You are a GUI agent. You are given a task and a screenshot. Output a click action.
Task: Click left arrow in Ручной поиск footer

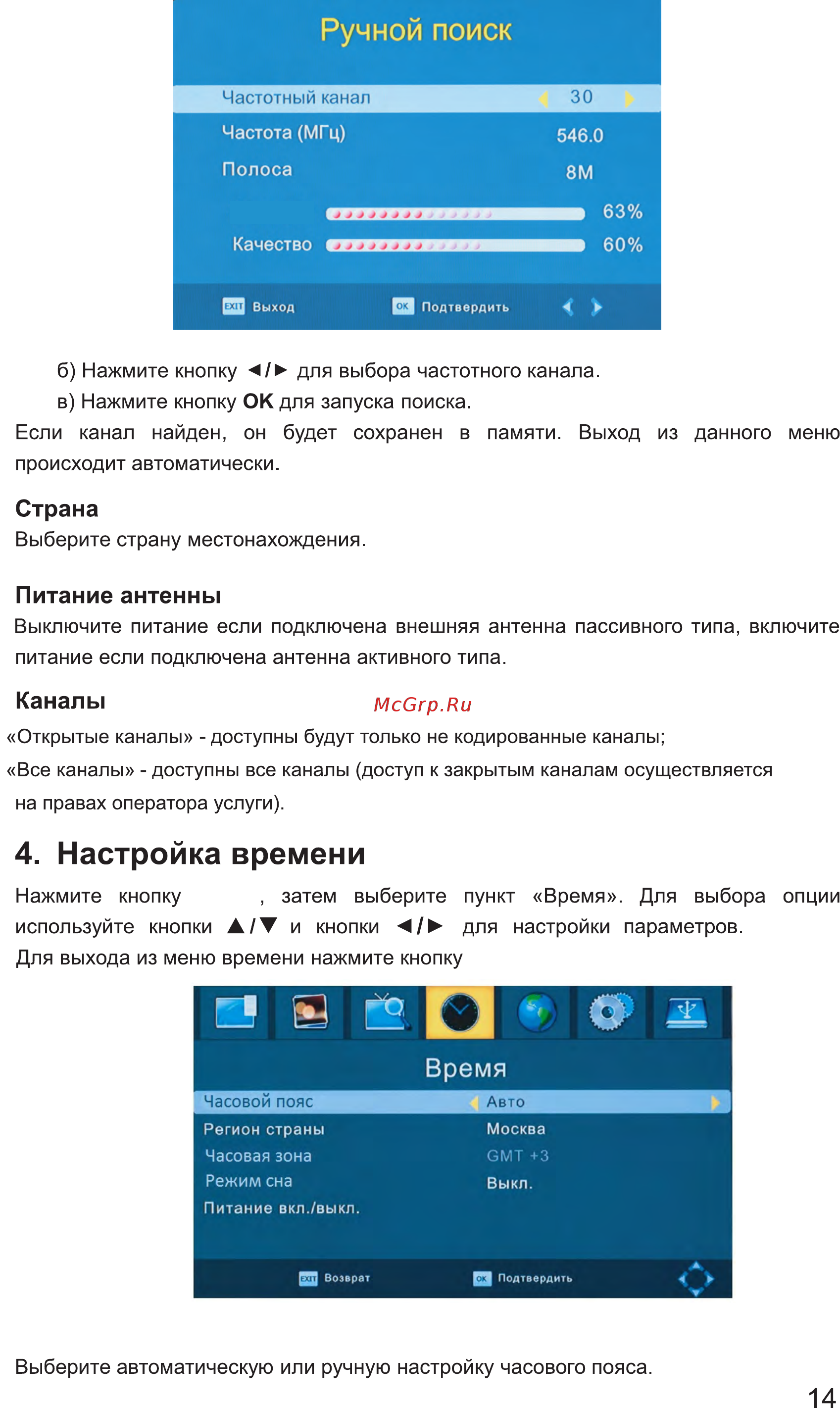point(568,307)
